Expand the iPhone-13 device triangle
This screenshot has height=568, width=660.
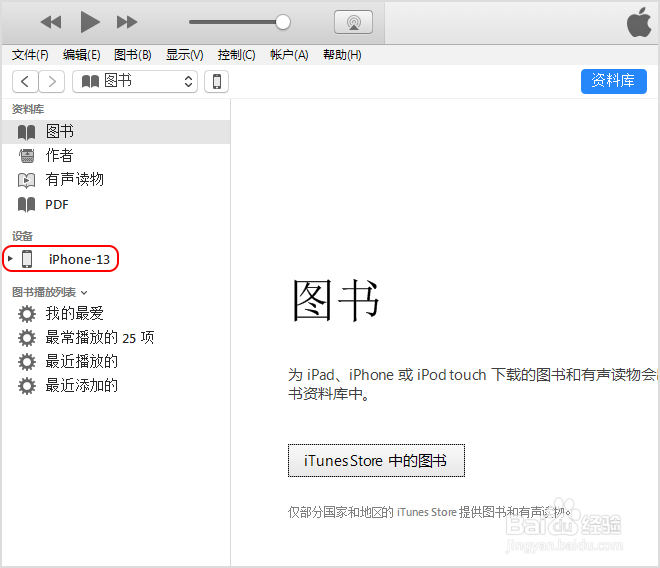(x=11, y=259)
